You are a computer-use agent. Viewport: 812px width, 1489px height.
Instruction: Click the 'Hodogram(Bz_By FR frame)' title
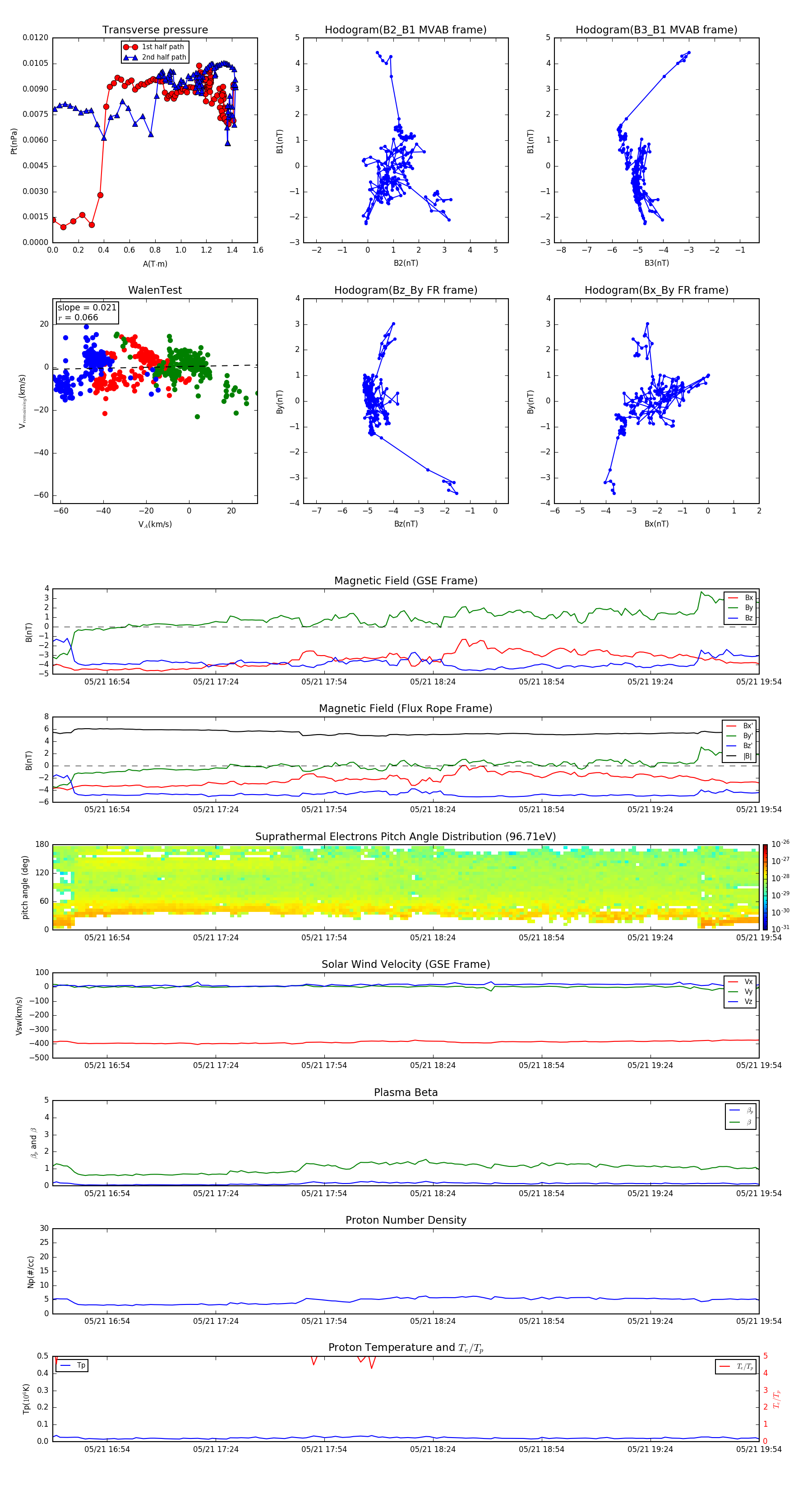pyautogui.click(x=406, y=290)
